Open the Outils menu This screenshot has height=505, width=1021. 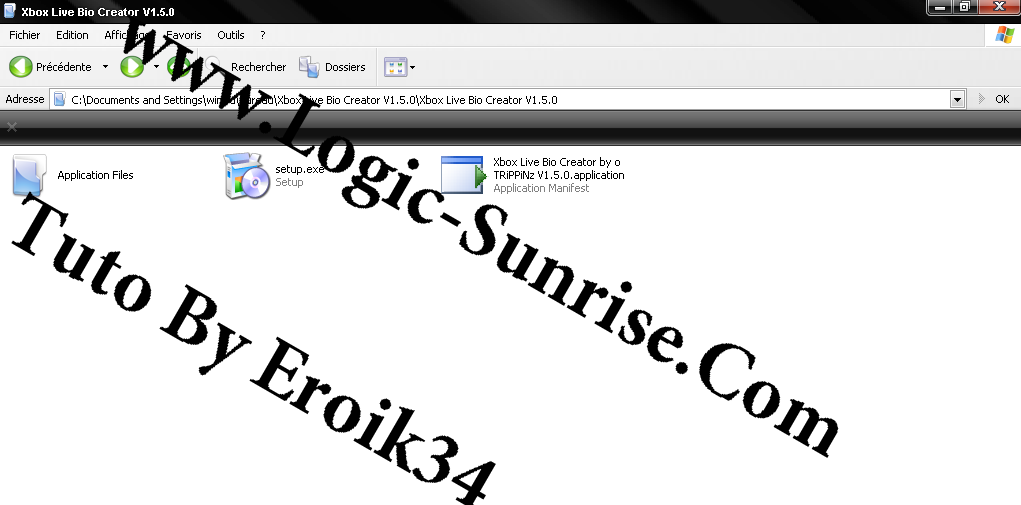231,35
